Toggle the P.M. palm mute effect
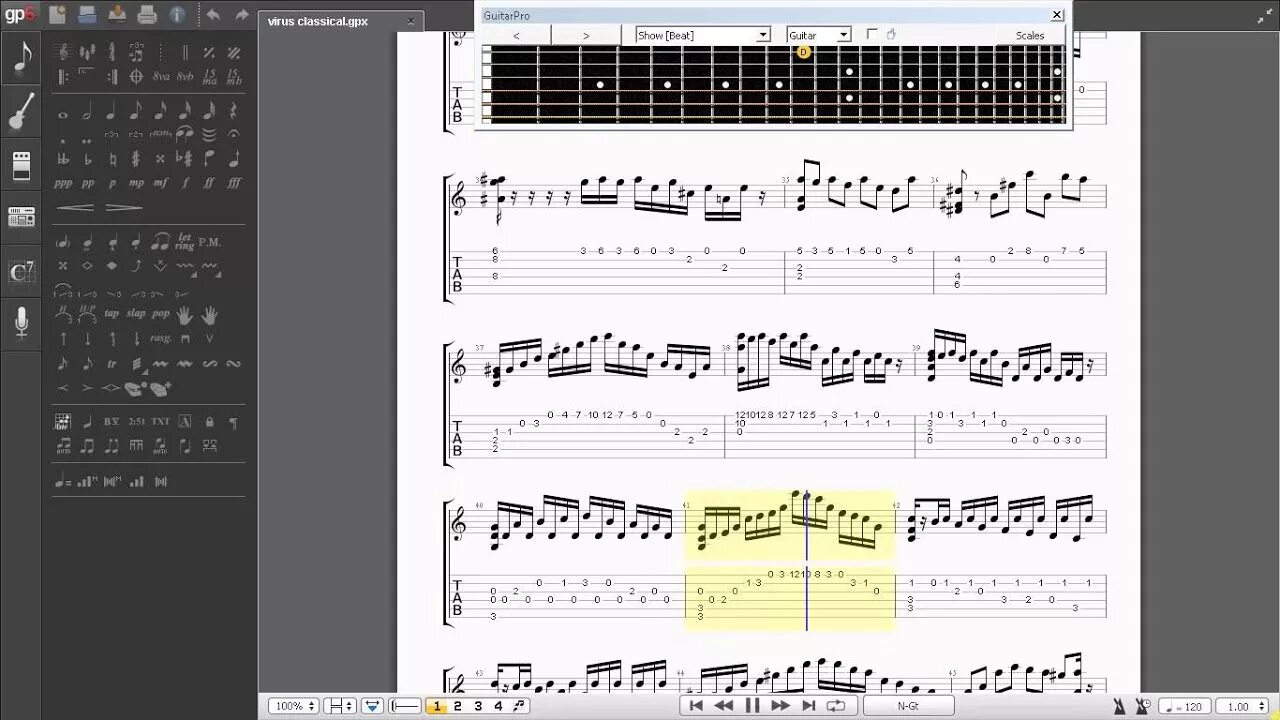Viewport: 1280px width, 720px height. point(210,243)
